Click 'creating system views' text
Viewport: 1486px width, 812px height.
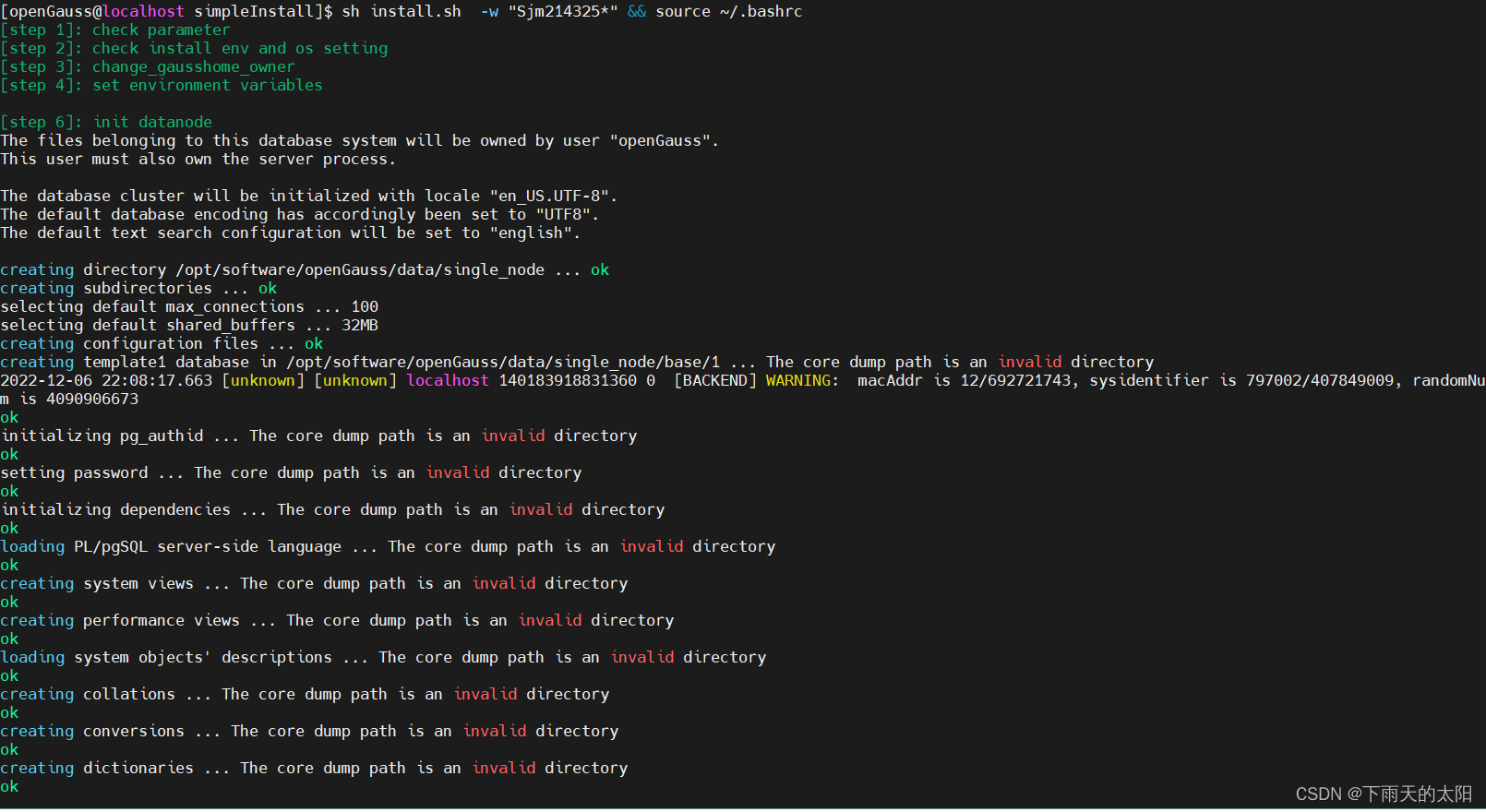[x=97, y=583]
